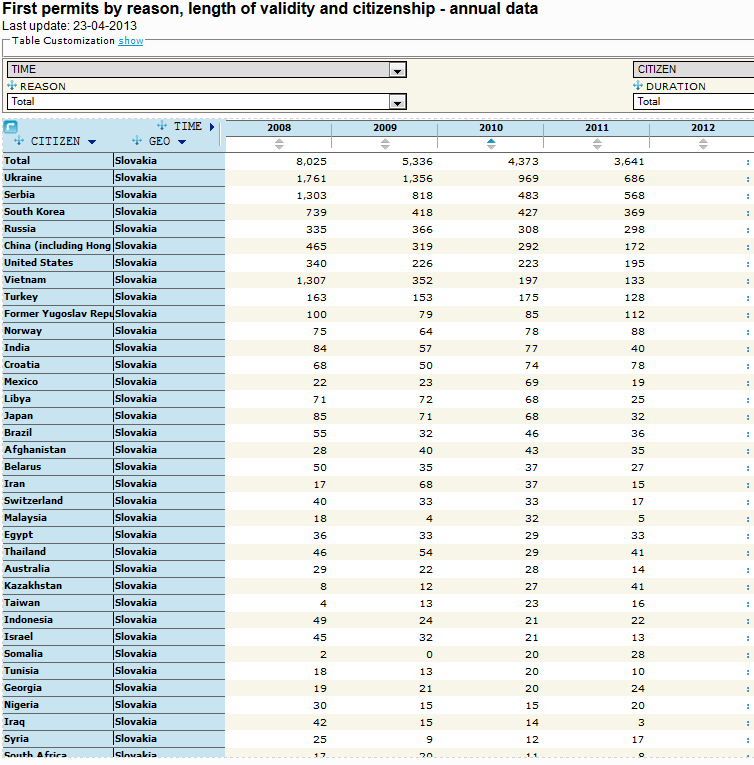Image resolution: width=754 pixels, height=765 pixels.
Task: Sort table by the 2012 column
Action: click(x=703, y=144)
